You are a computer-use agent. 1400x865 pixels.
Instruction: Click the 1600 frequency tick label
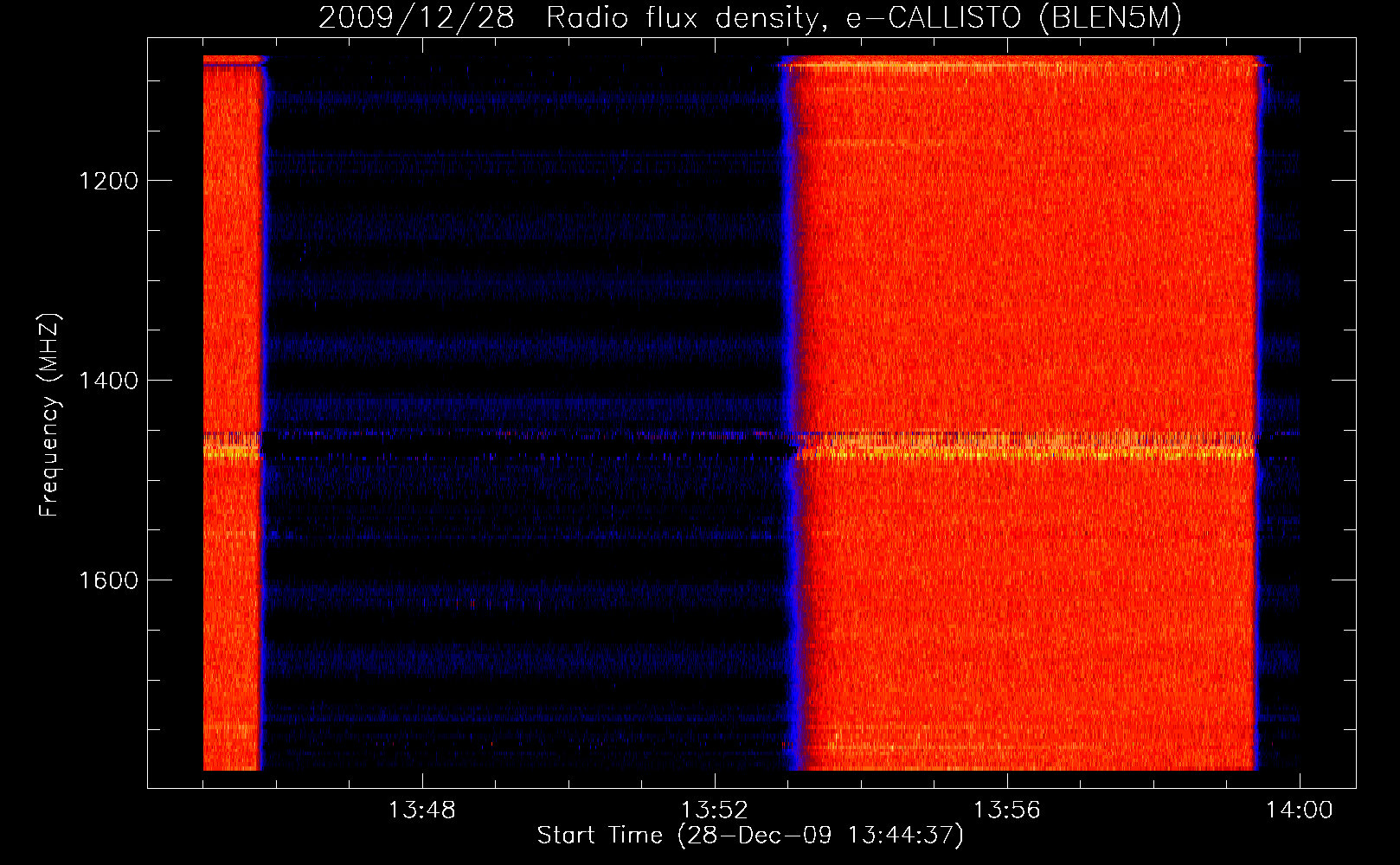108,580
